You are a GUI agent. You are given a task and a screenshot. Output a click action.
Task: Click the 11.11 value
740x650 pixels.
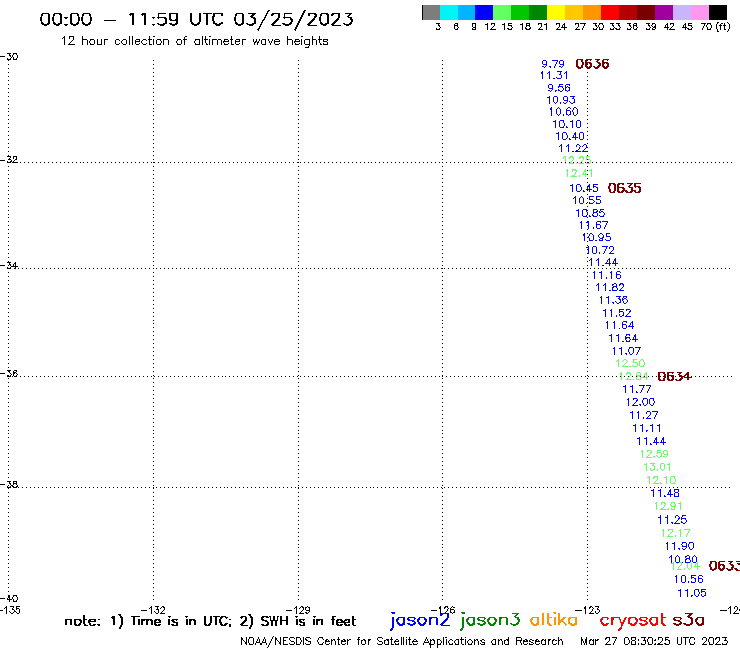(x=647, y=429)
